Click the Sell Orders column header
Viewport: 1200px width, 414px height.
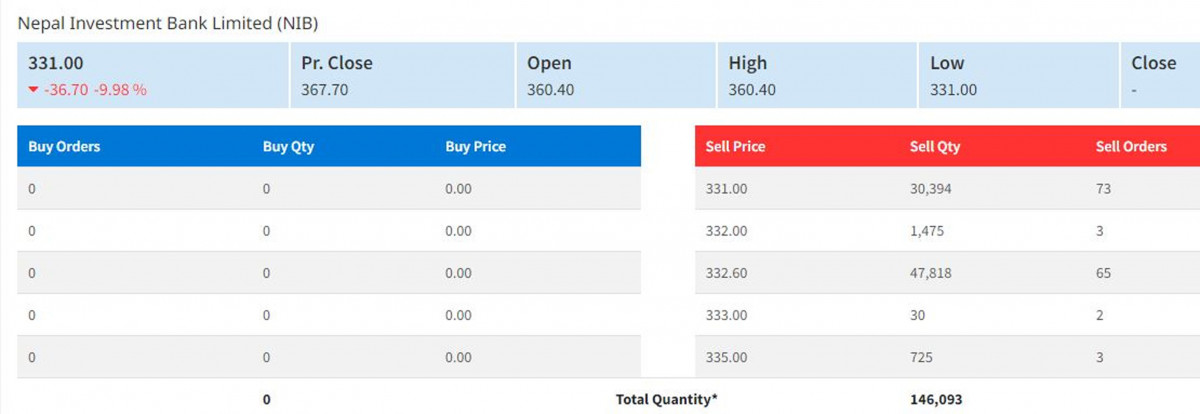(1131, 146)
